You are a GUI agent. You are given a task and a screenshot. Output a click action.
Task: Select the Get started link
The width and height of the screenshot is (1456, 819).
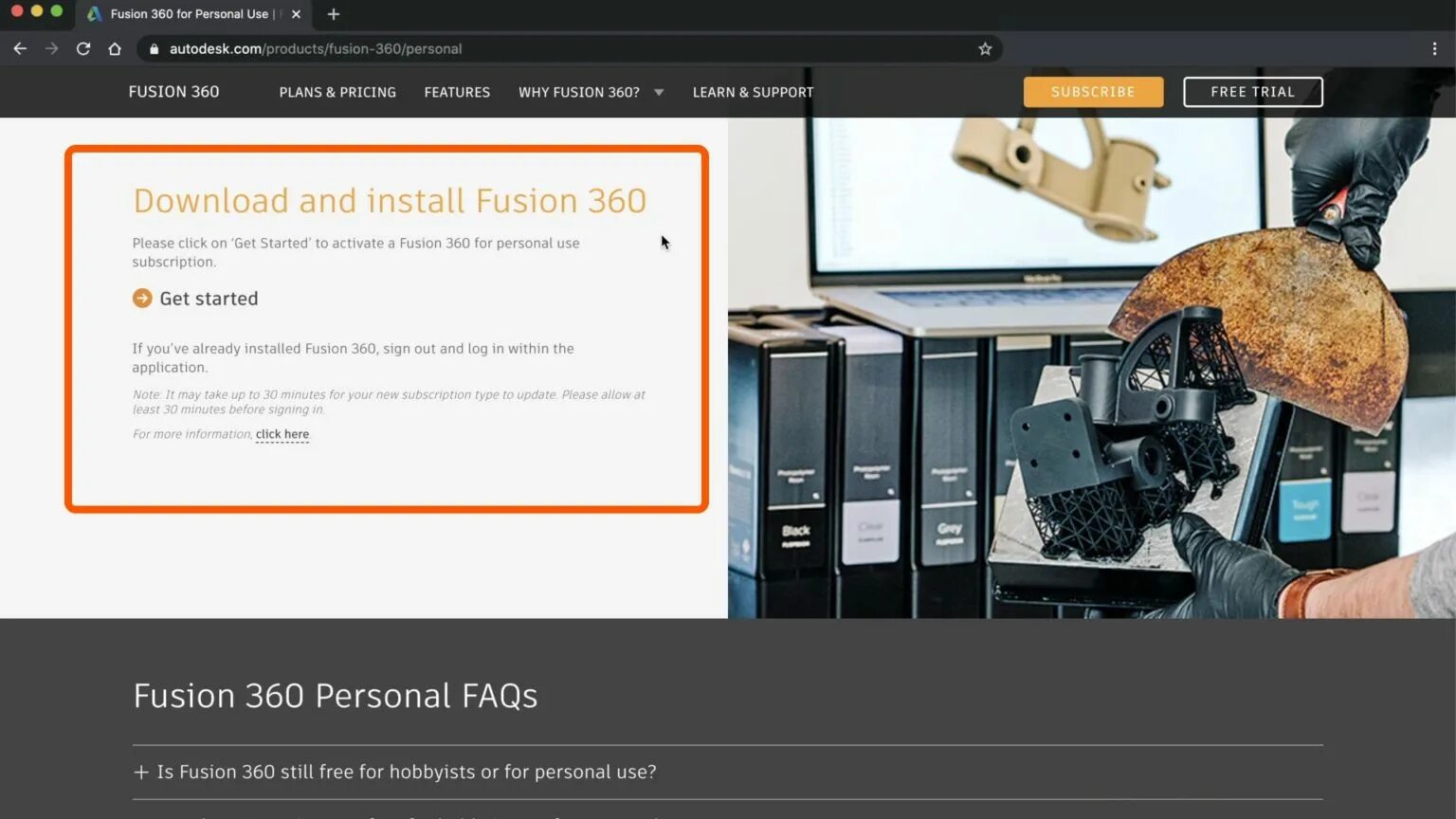point(209,298)
